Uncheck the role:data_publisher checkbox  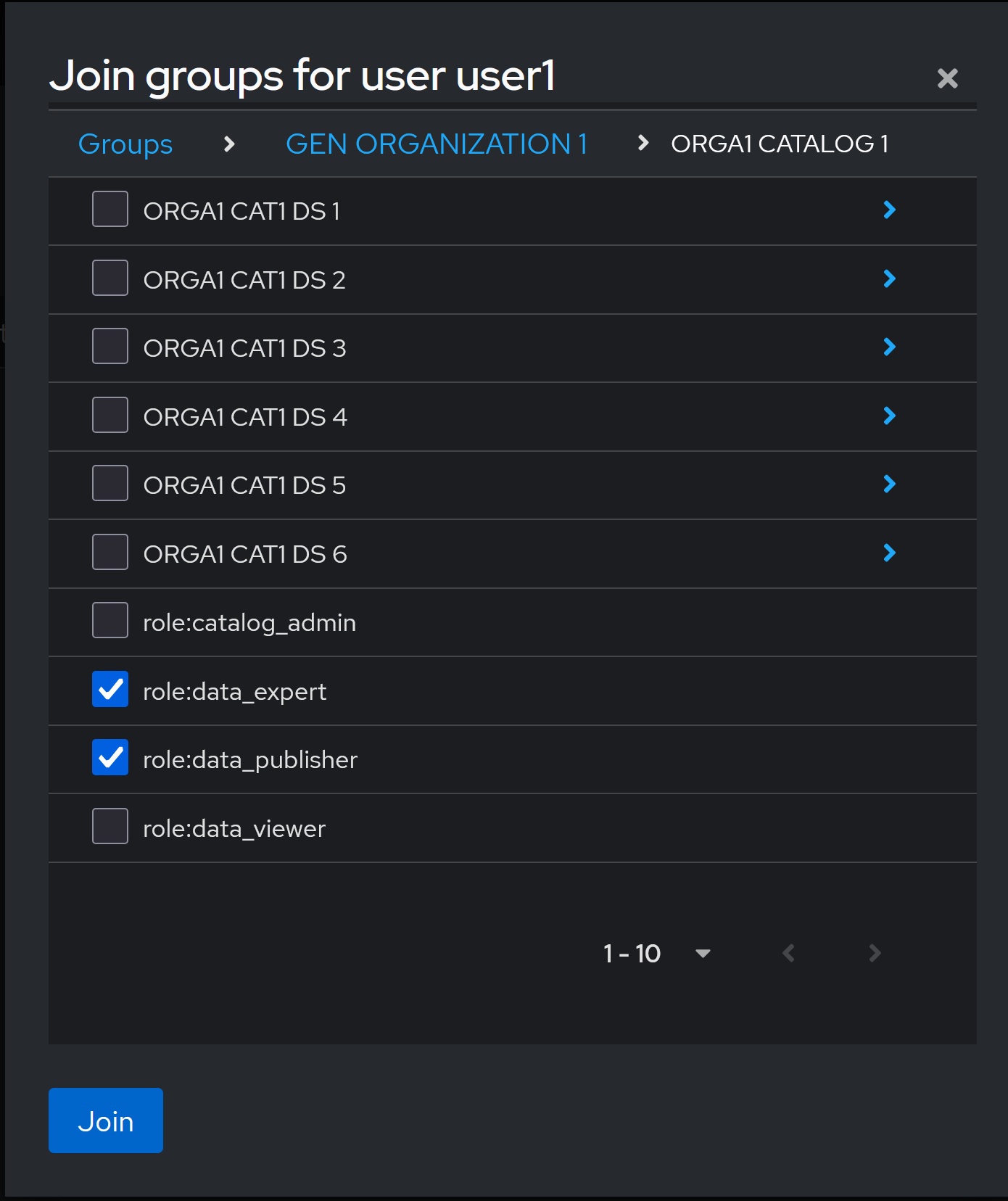click(110, 757)
